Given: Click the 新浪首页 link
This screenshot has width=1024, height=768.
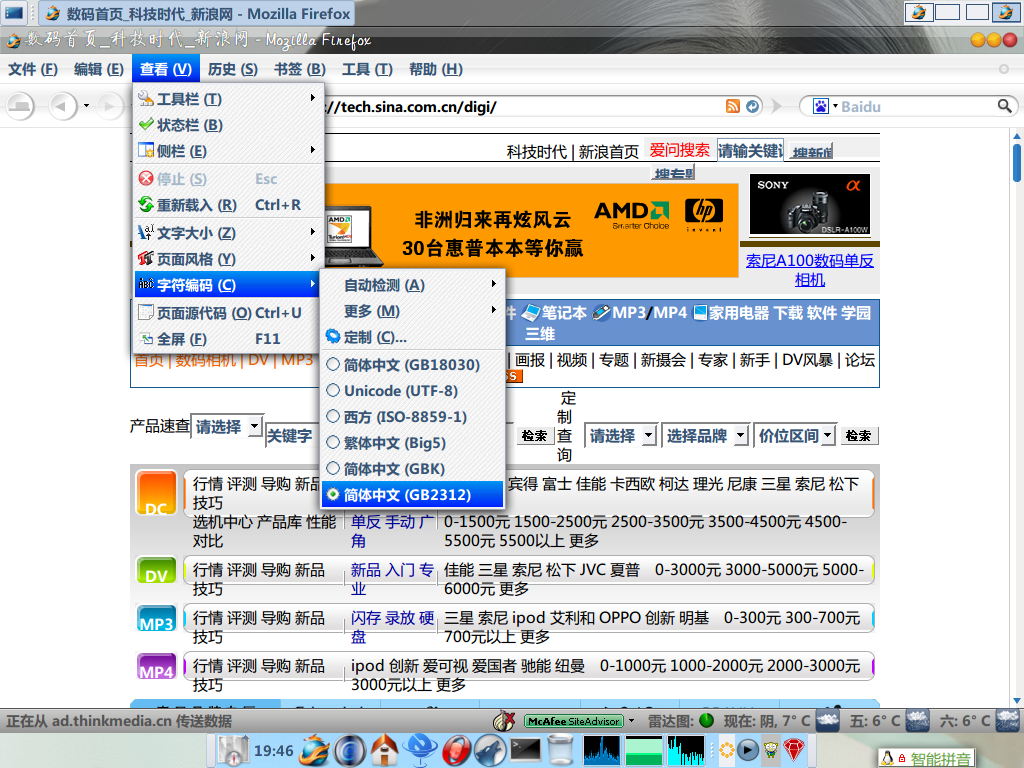Looking at the screenshot, I should tap(609, 152).
